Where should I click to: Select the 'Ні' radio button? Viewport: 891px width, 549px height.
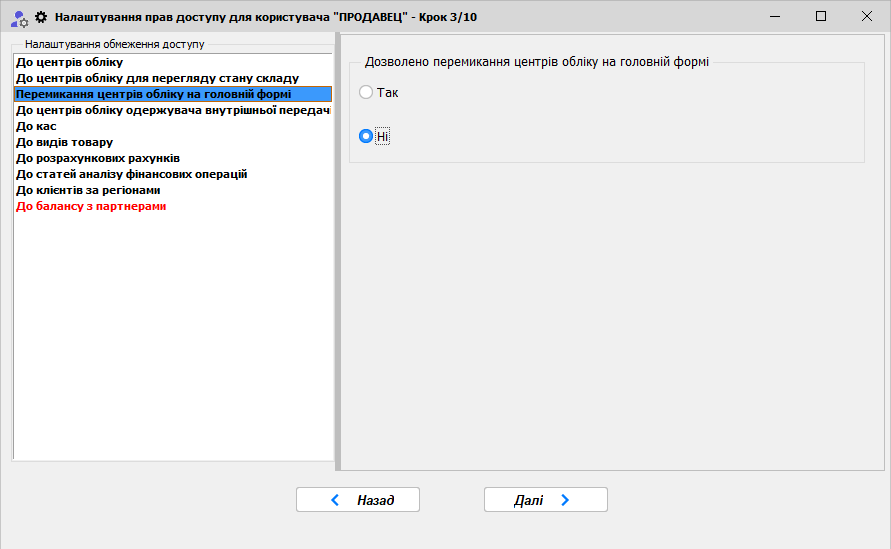(x=366, y=136)
